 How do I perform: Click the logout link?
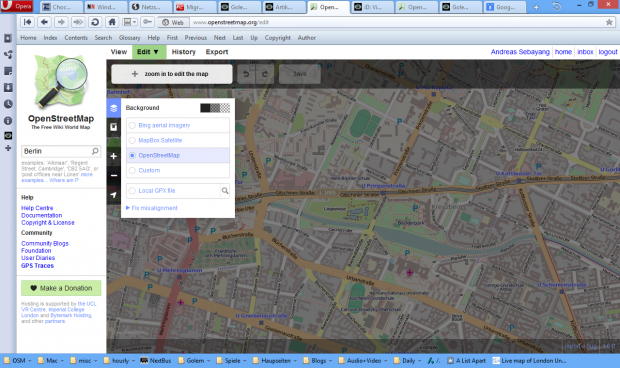607,52
